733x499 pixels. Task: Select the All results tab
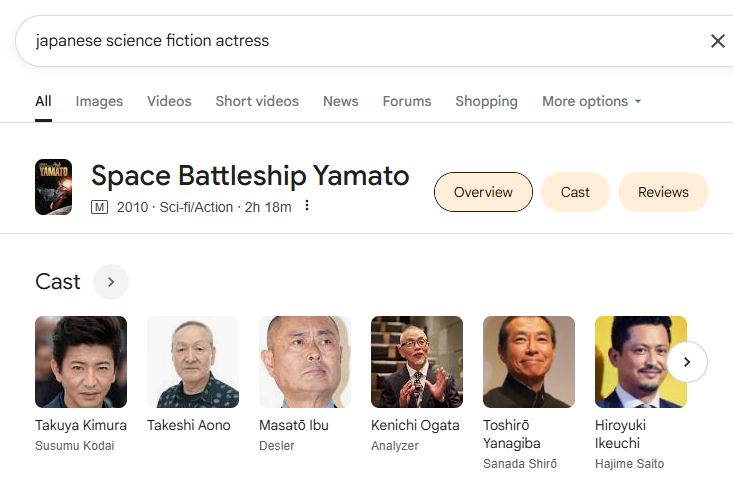point(43,101)
